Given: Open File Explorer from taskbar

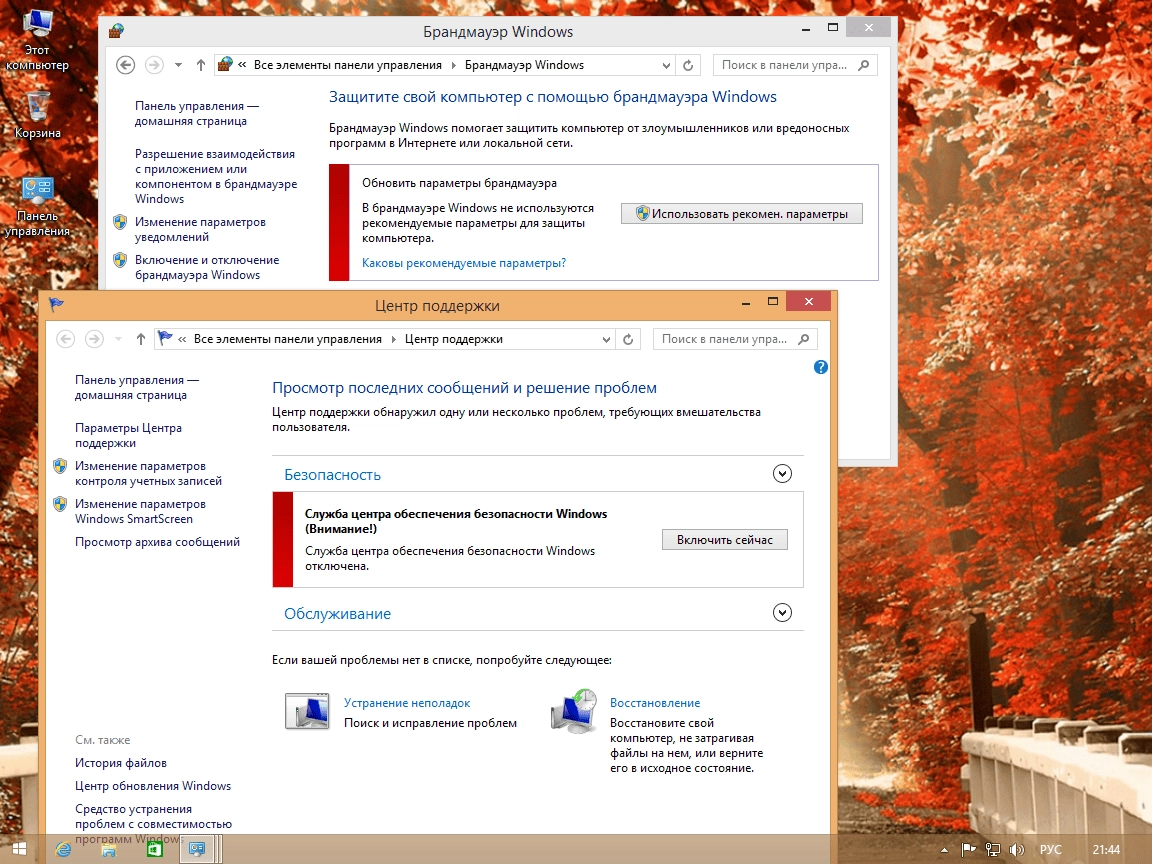Looking at the screenshot, I should (109, 849).
